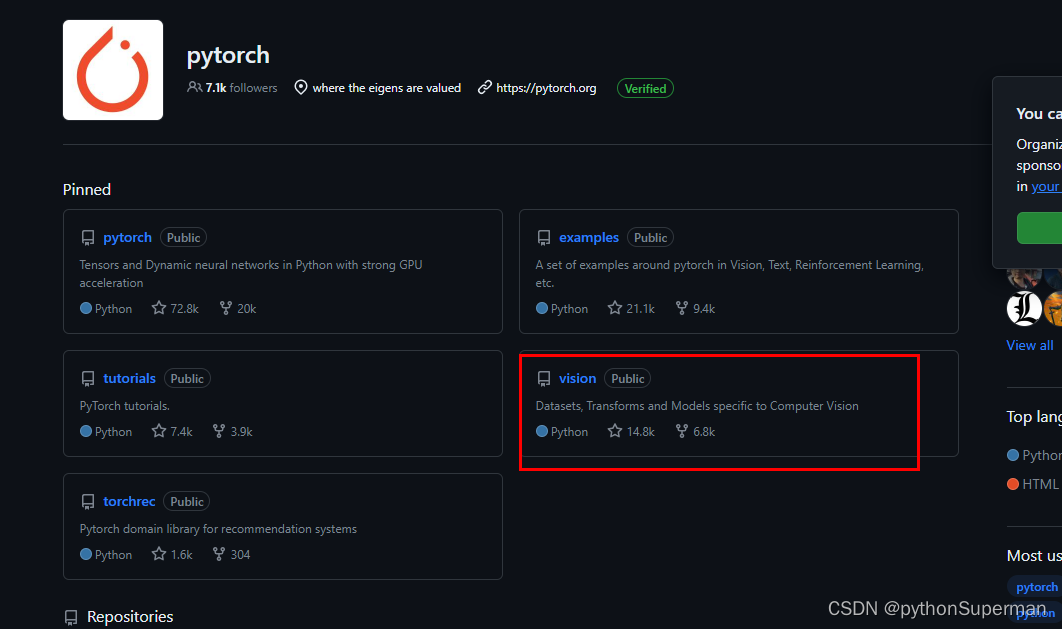Open the pytorch pinned repository link
This screenshot has height=629, width=1062.
tap(127, 238)
